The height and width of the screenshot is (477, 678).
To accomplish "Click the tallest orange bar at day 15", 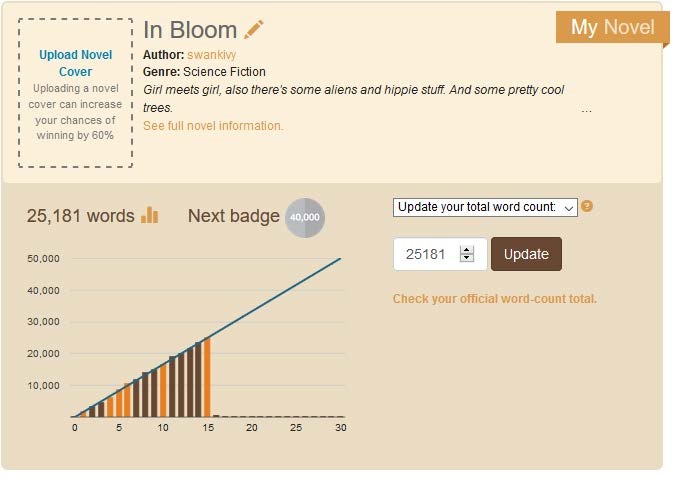I will 207,377.
